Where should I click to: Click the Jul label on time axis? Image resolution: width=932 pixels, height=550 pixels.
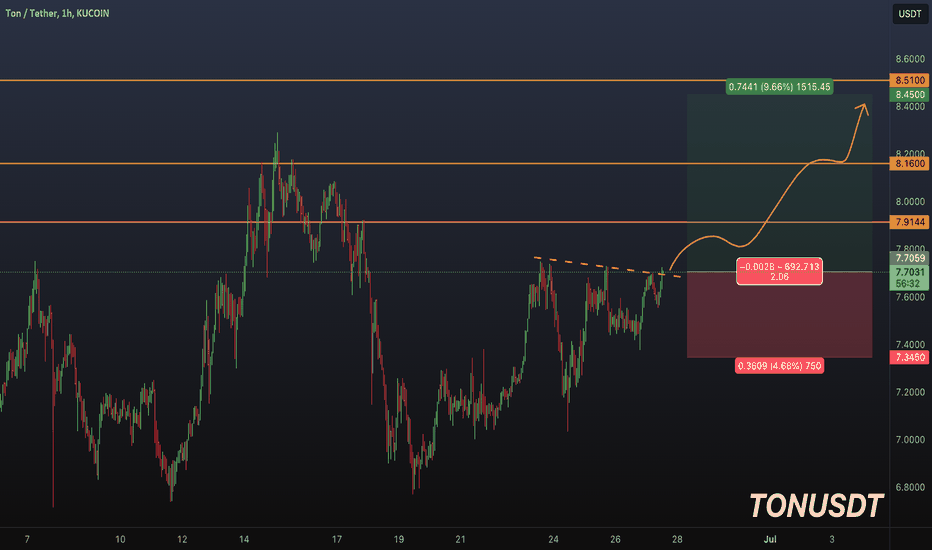[x=770, y=539]
